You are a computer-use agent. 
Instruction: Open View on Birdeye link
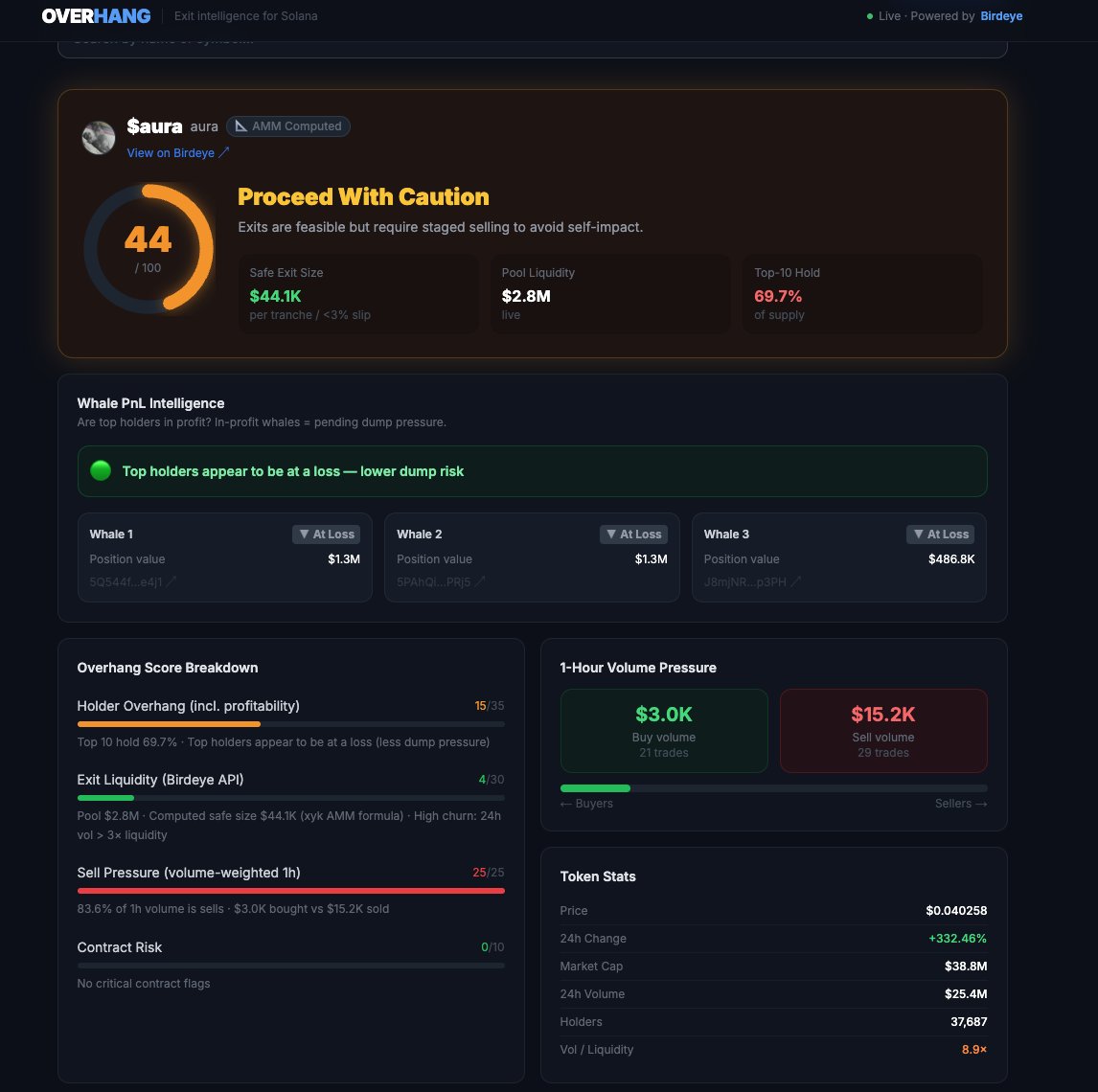pos(178,152)
